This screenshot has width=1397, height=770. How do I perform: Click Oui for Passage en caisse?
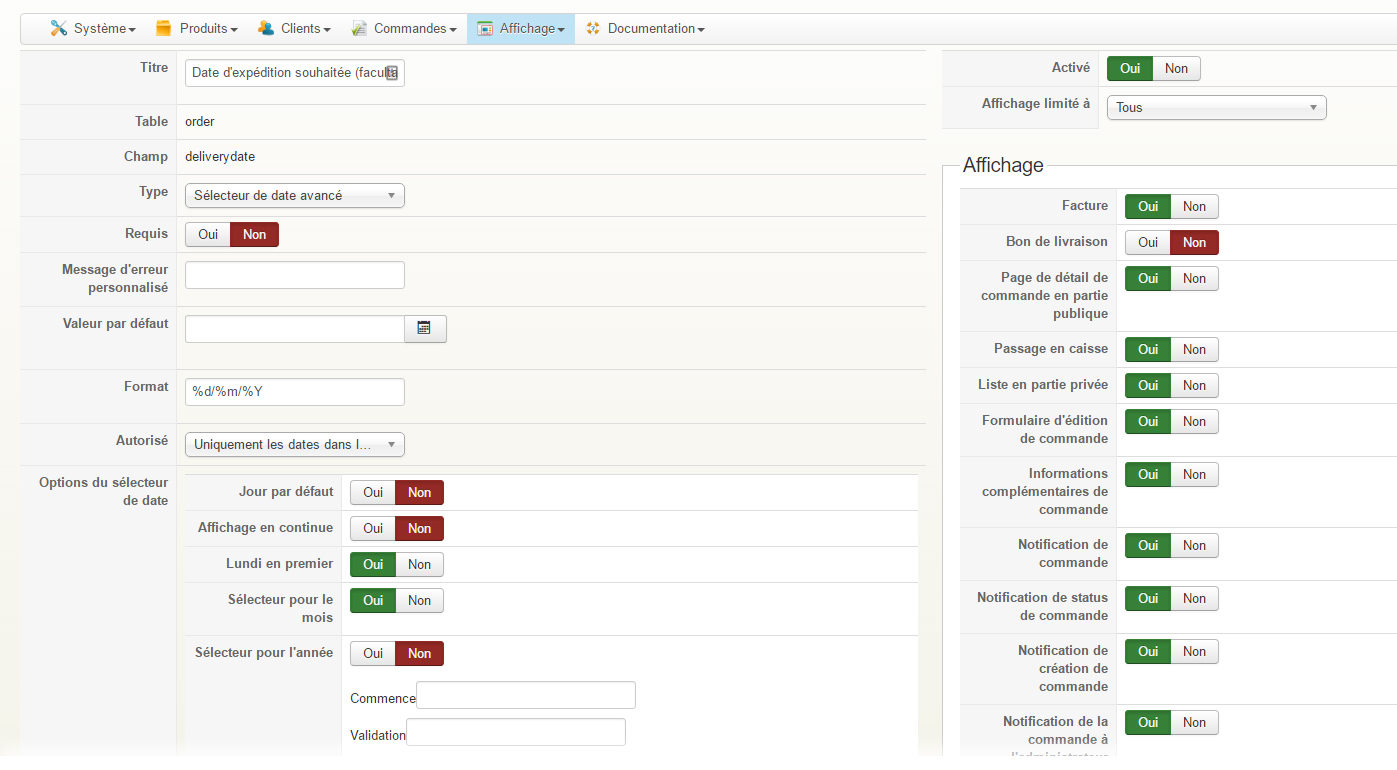(1148, 349)
